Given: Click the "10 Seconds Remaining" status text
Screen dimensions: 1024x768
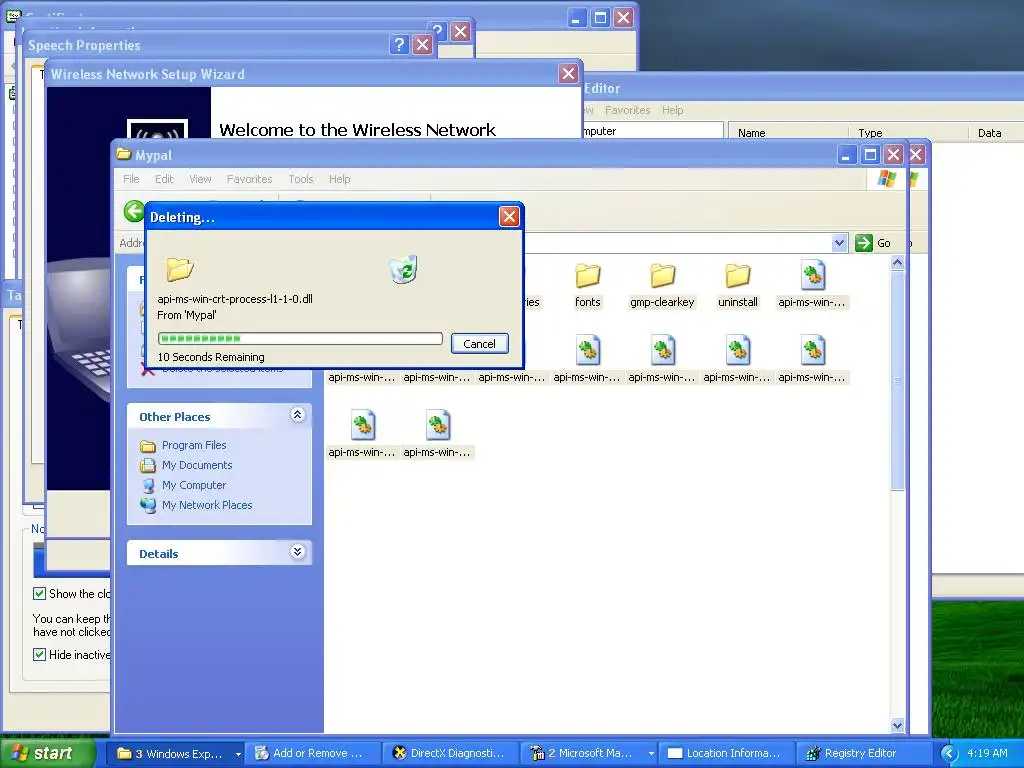Looking at the screenshot, I should 211,357.
